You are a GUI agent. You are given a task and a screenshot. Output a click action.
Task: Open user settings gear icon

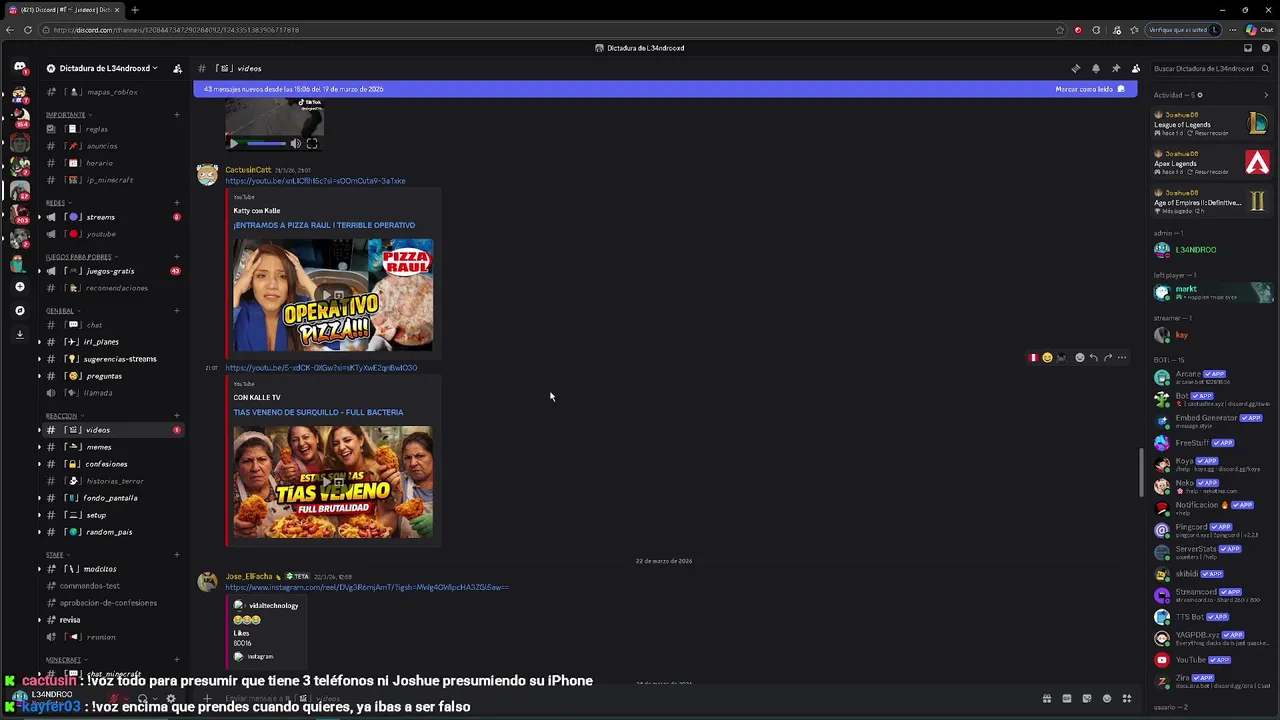(171, 699)
